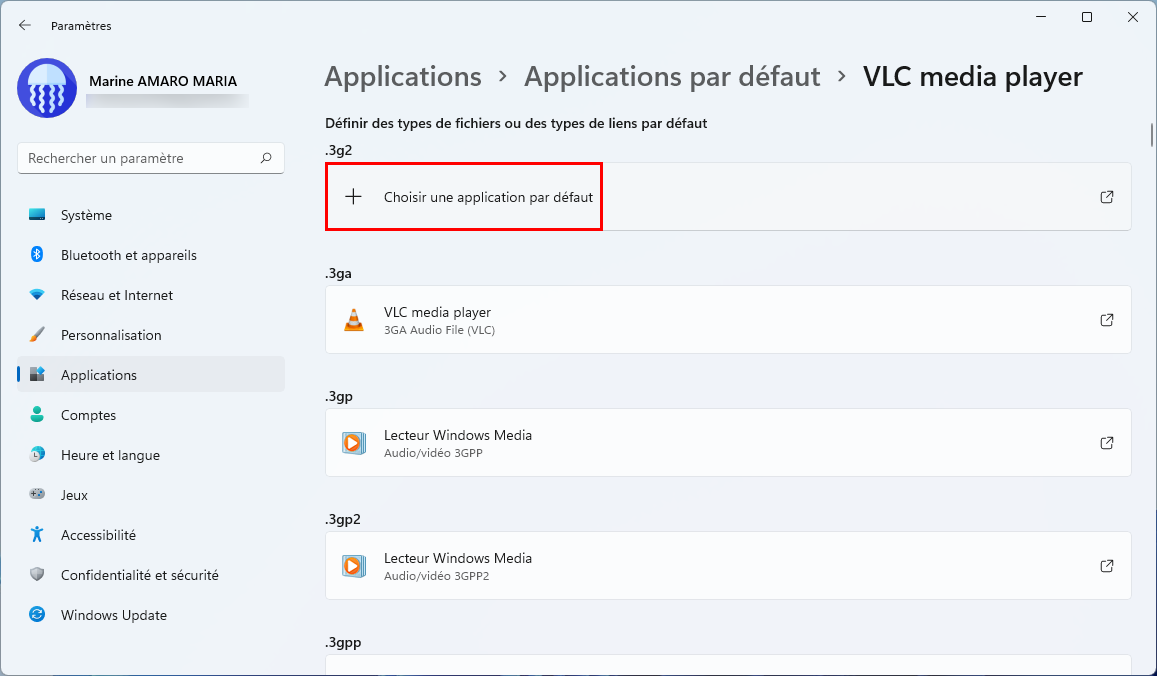Image resolution: width=1157 pixels, height=676 pixels.
Task: Go back with the arrow icon
Action: (24, 25)
